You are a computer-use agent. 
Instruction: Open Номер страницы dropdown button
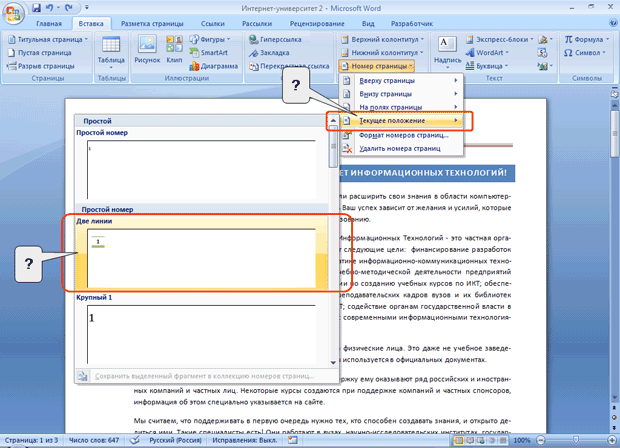tap(377, 66)
